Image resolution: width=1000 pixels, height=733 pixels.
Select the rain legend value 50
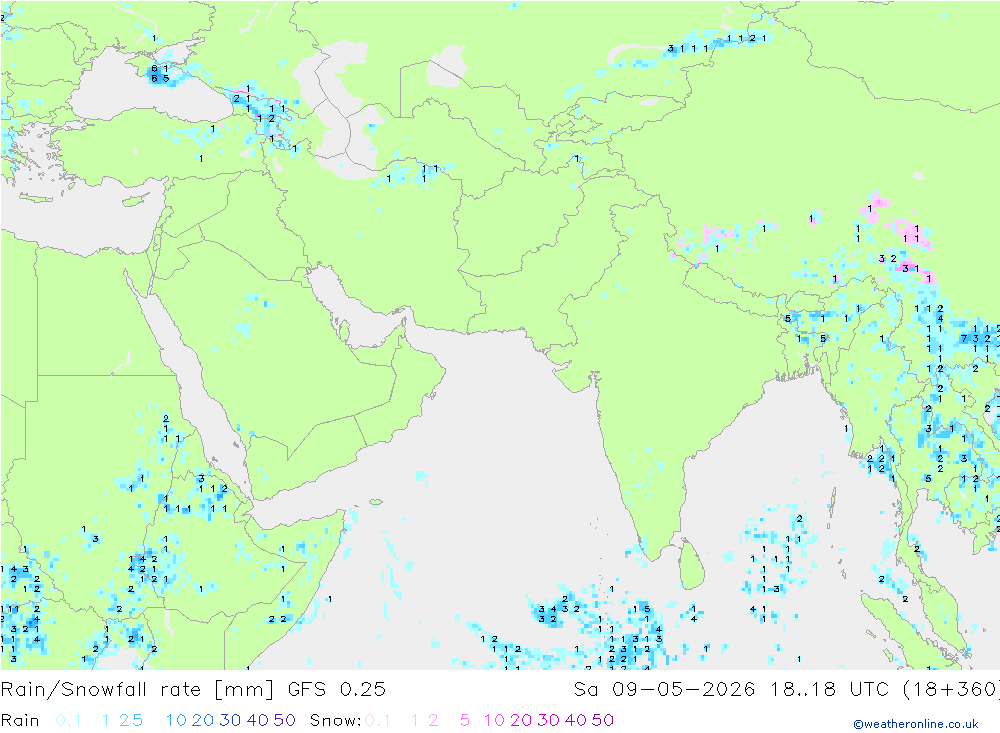(284, 720)
